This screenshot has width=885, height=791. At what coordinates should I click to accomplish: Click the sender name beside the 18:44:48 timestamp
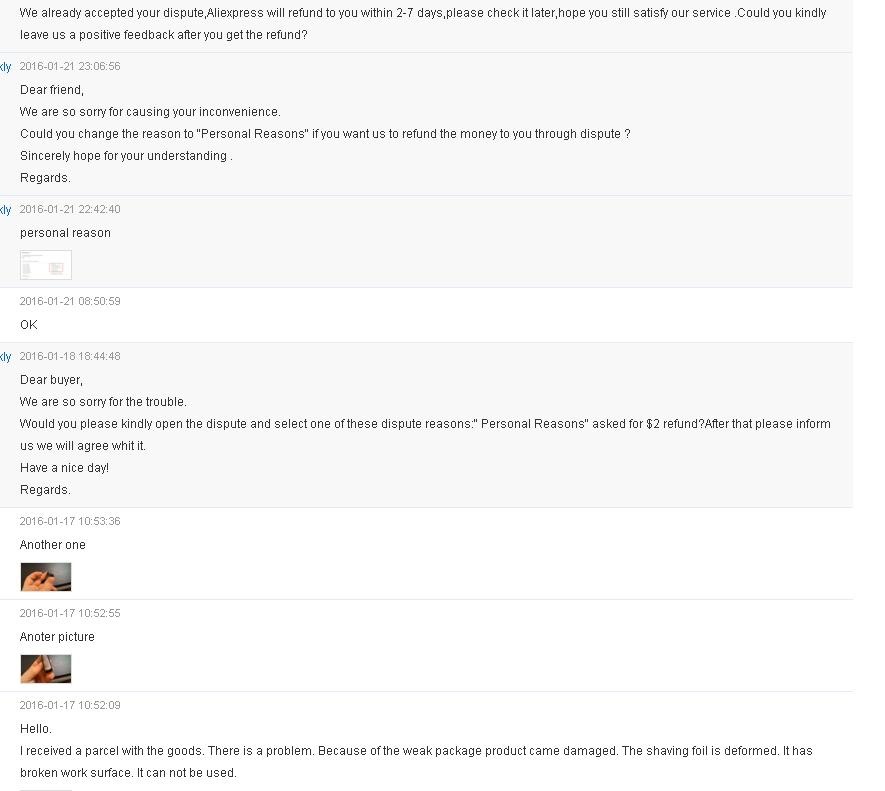6,357
